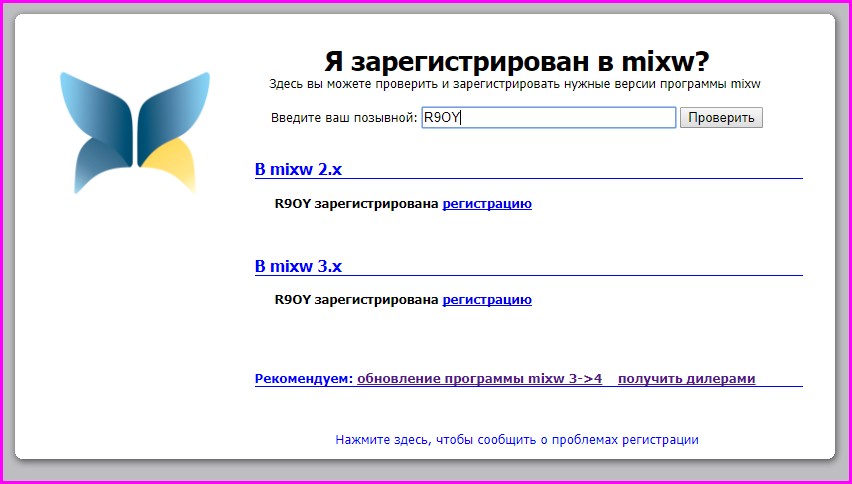Open 'обновление программы mixw 3->4' link
This screenshot has height=484, width=852.
pos(479,379)
